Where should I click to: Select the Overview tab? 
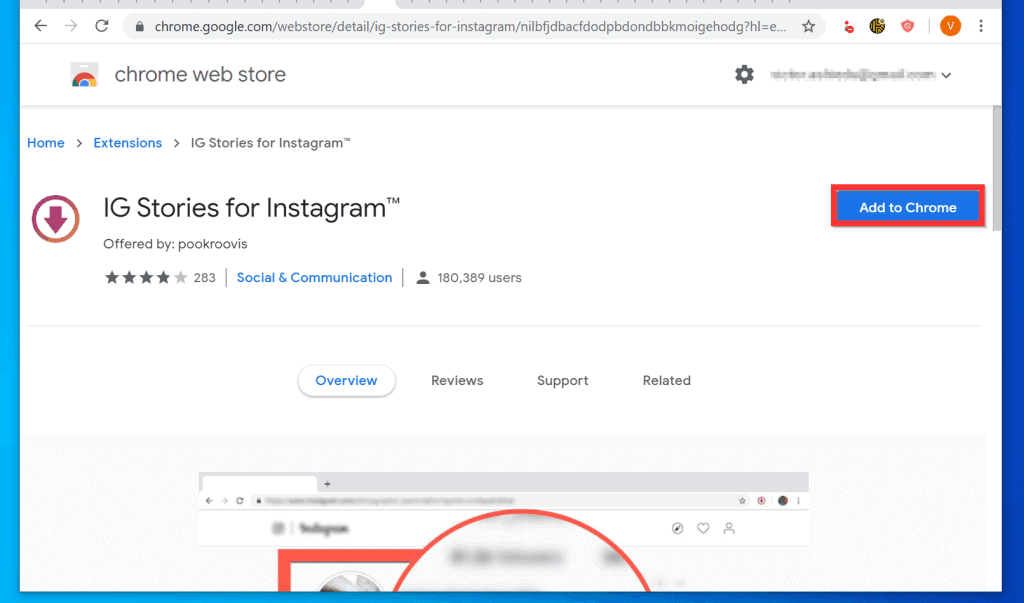346,381
